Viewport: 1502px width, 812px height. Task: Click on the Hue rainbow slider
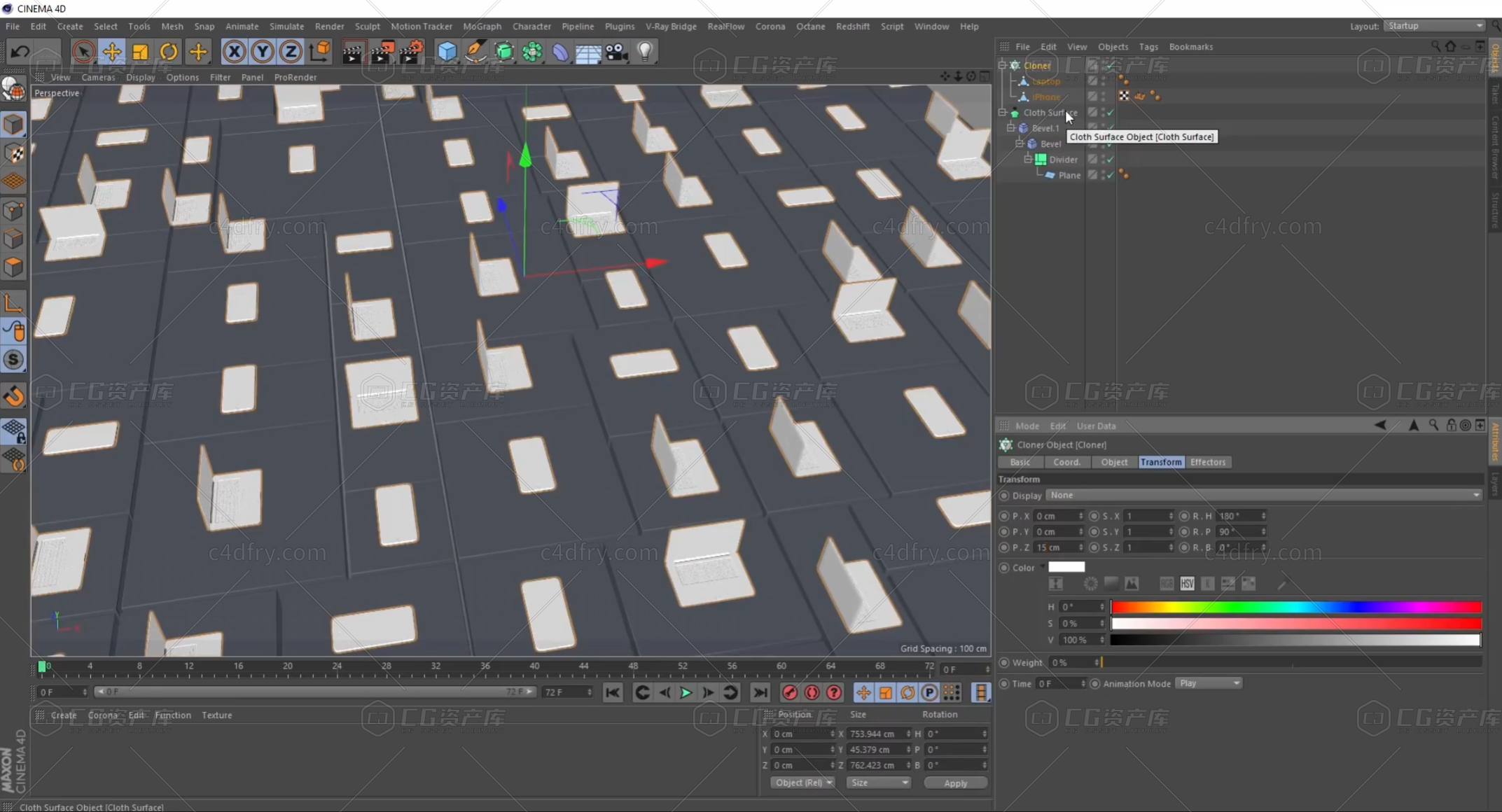(1296, 607)
